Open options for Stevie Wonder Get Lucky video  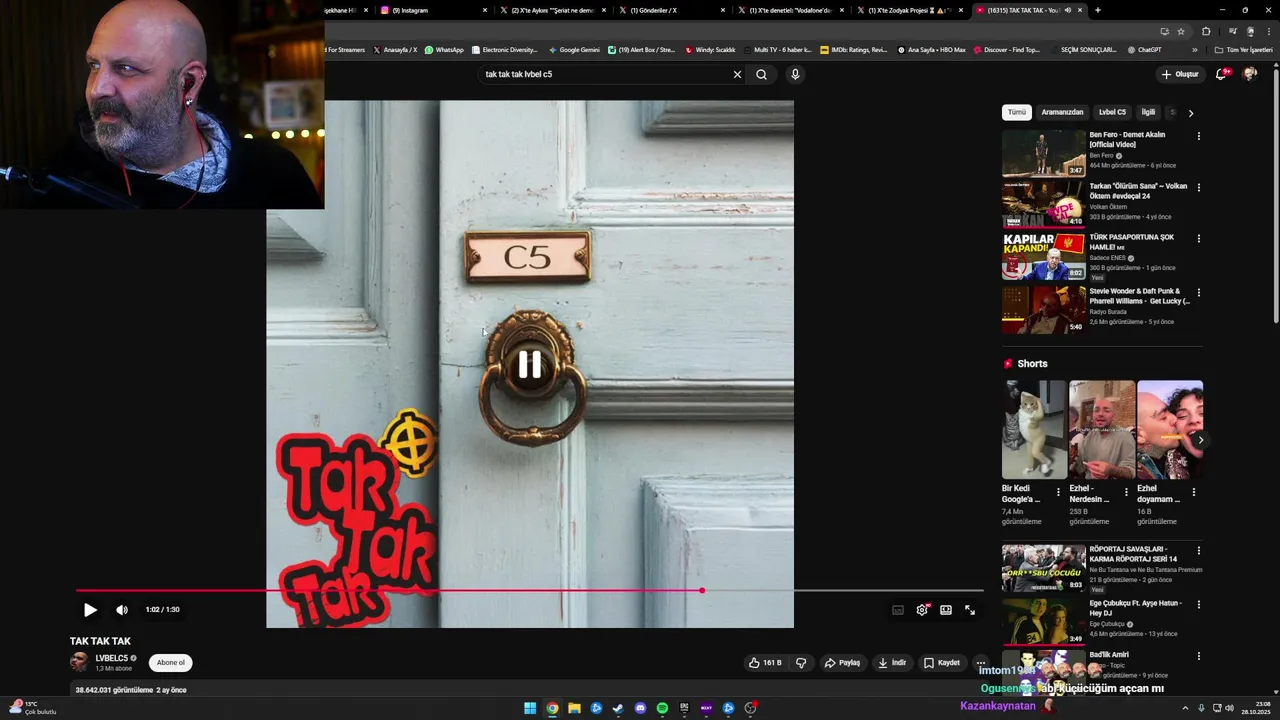(x=1199, y=293)
